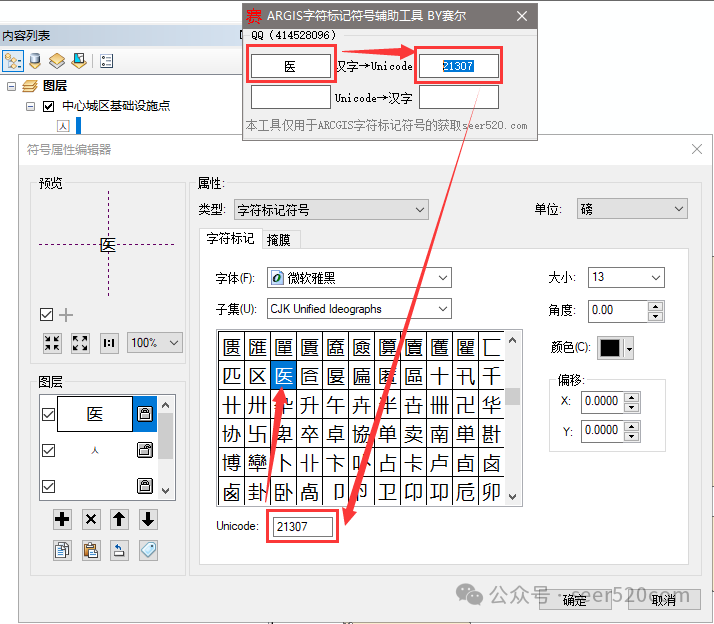Click the tag icon below layer list
The height and width of the screenshot is (624, 714).
pos(148,551)
